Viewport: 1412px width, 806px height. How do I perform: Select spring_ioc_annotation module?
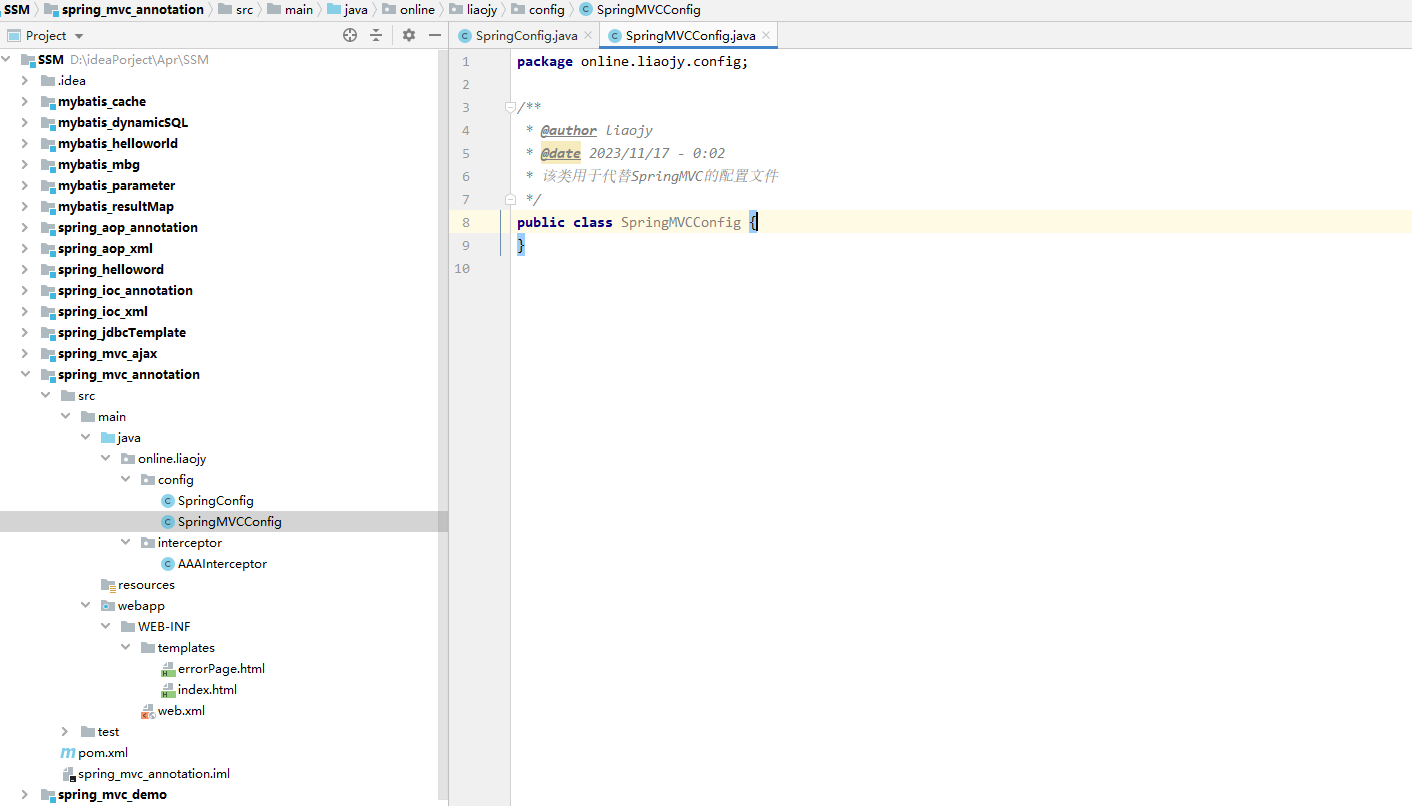[125, 291]
